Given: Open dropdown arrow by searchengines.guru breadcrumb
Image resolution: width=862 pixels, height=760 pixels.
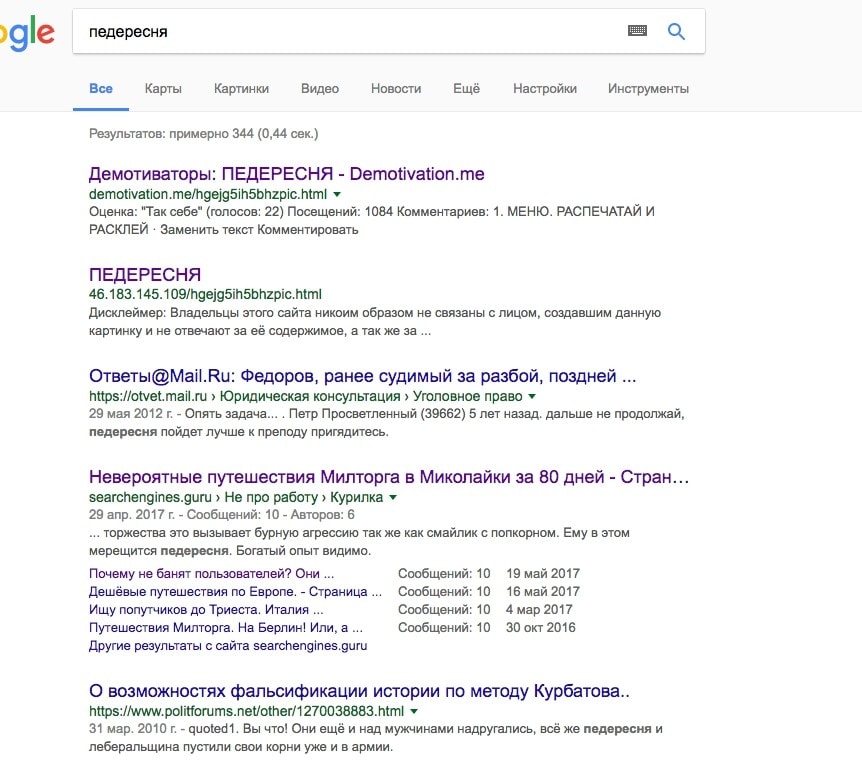Looking at the screenshot, I should 394,497.
